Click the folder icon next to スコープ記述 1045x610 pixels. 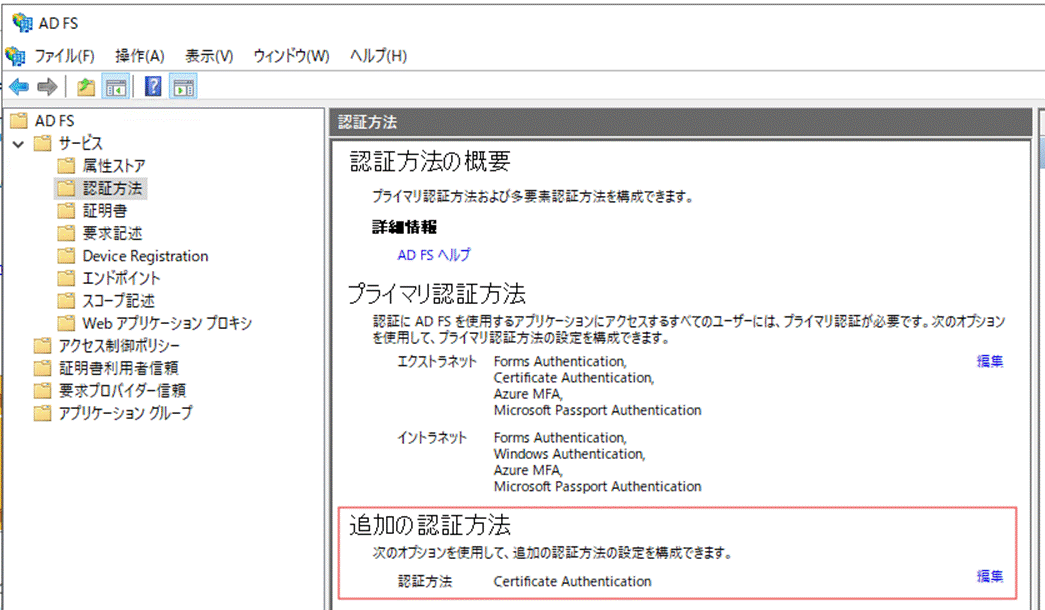coord(66,301)
